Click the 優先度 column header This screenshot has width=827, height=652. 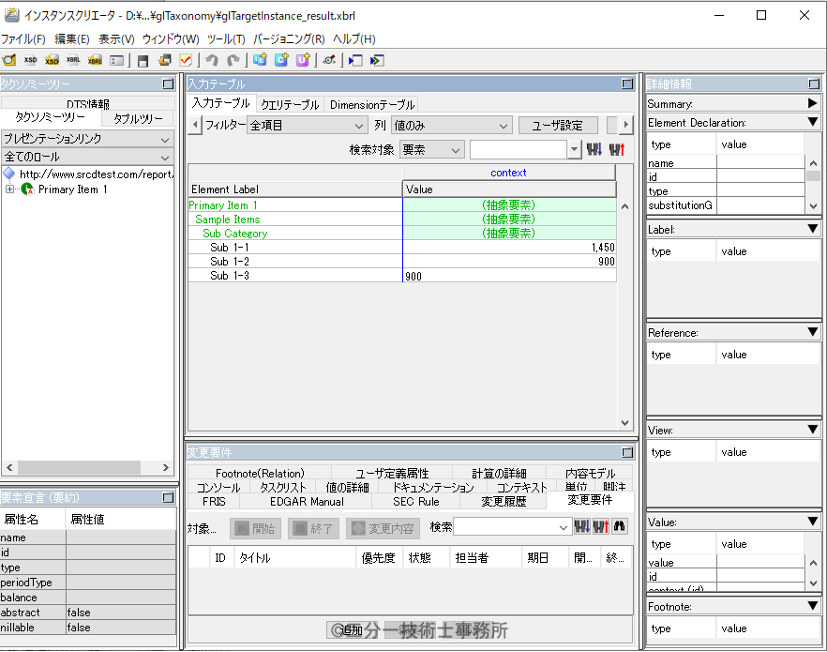(378, 558)
